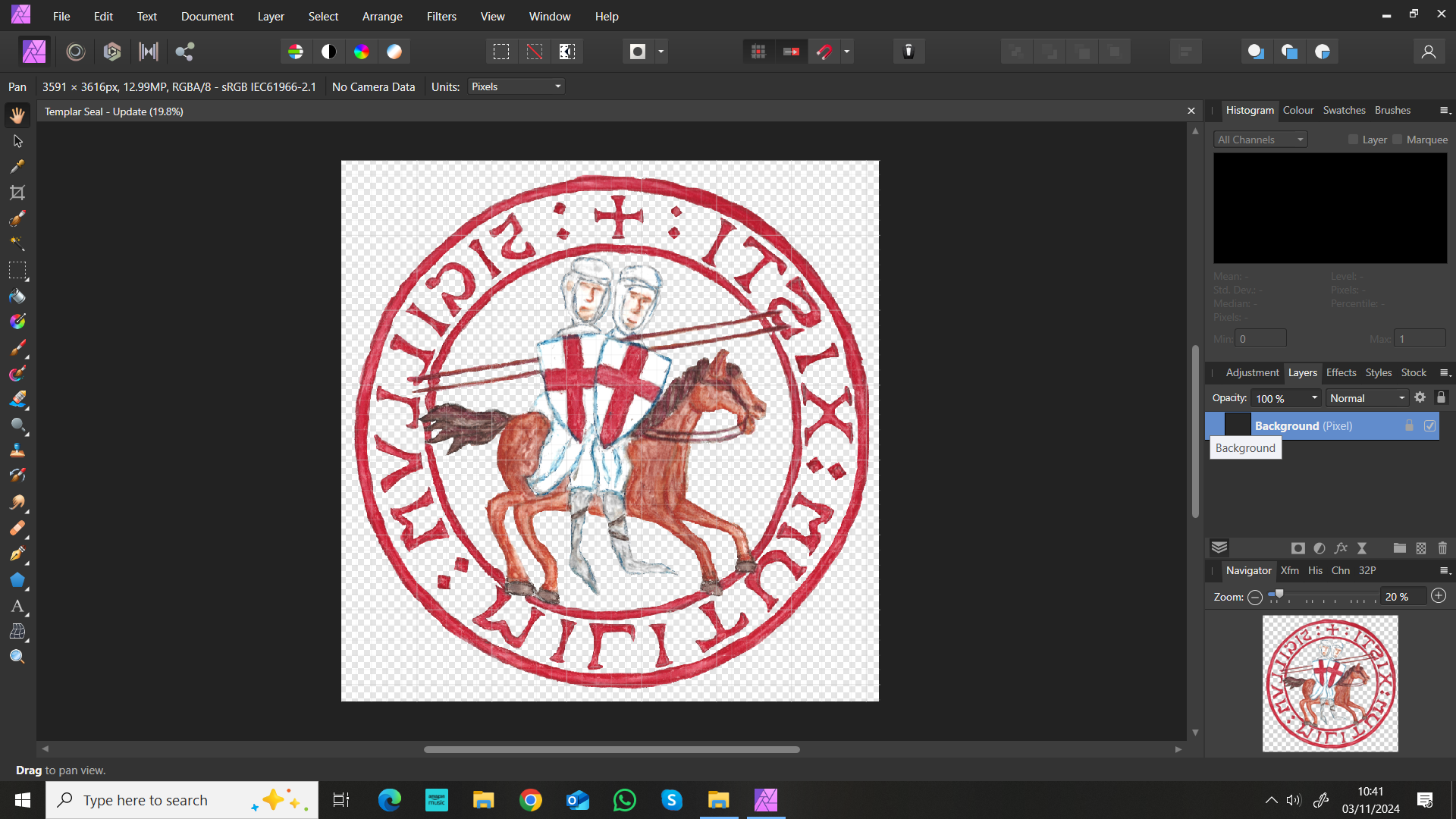The image size is (1456, 819).
Task: Click the horizontal canvas scrollbar
Action: (x=611, y=749)
